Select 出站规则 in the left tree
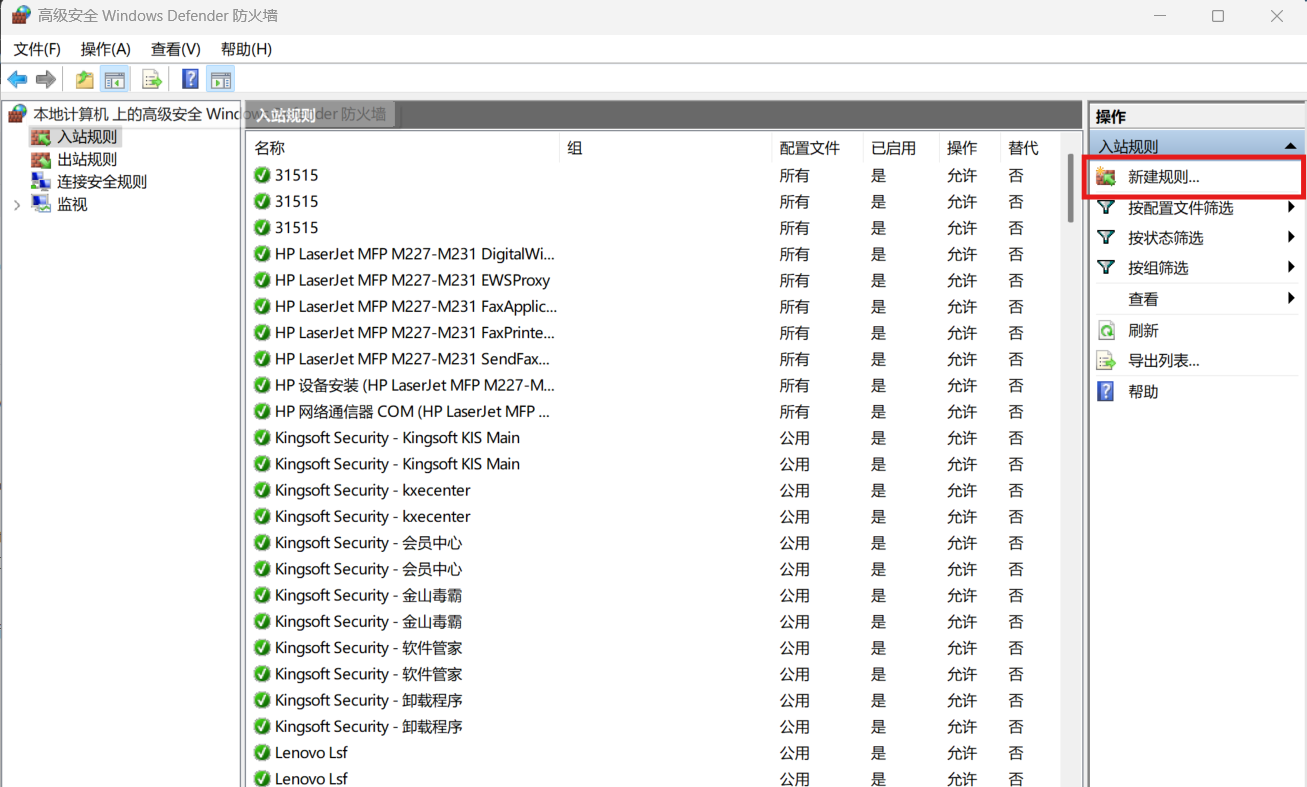Image resolution: width=1307 pixels, height=787 pixels. click(x=85, y=158)
